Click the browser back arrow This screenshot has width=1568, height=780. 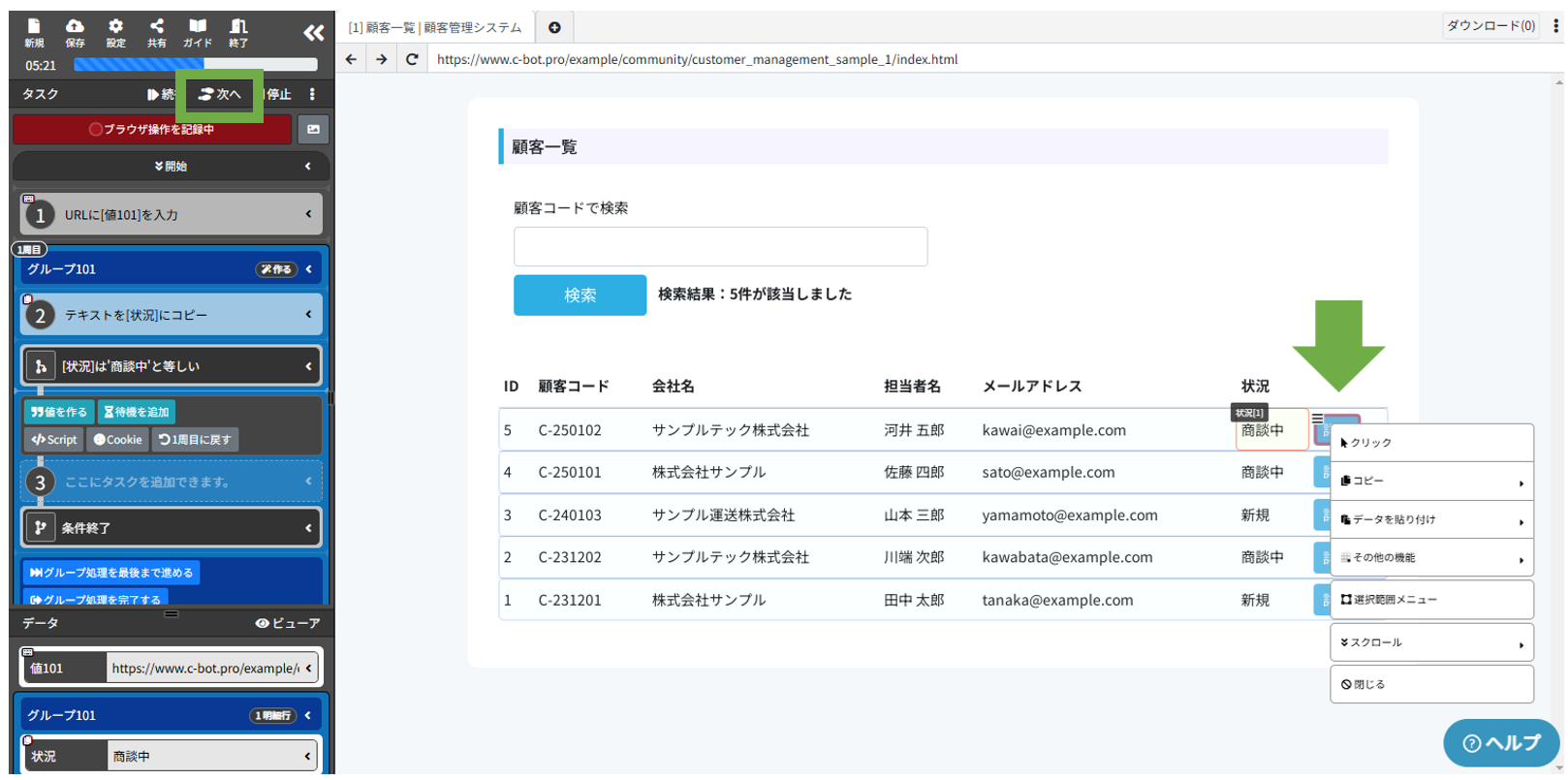tap(351, 59)
